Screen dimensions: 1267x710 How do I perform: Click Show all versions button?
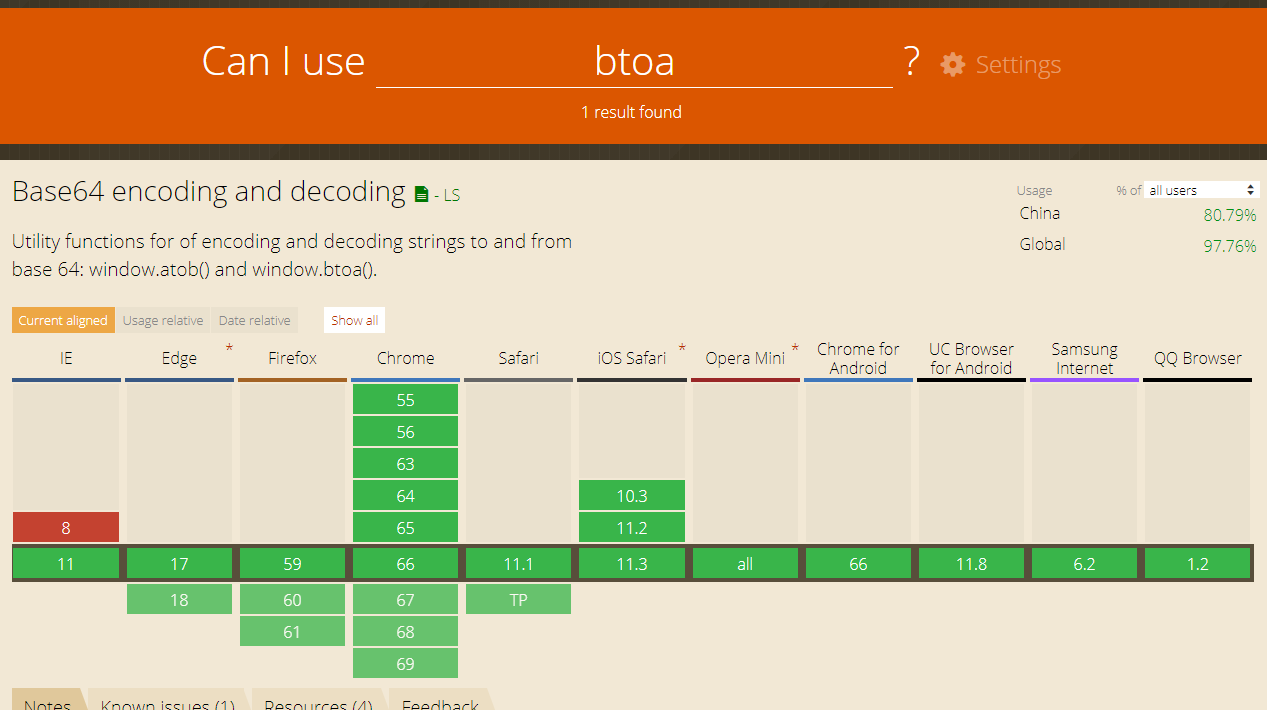coord(355,320)
